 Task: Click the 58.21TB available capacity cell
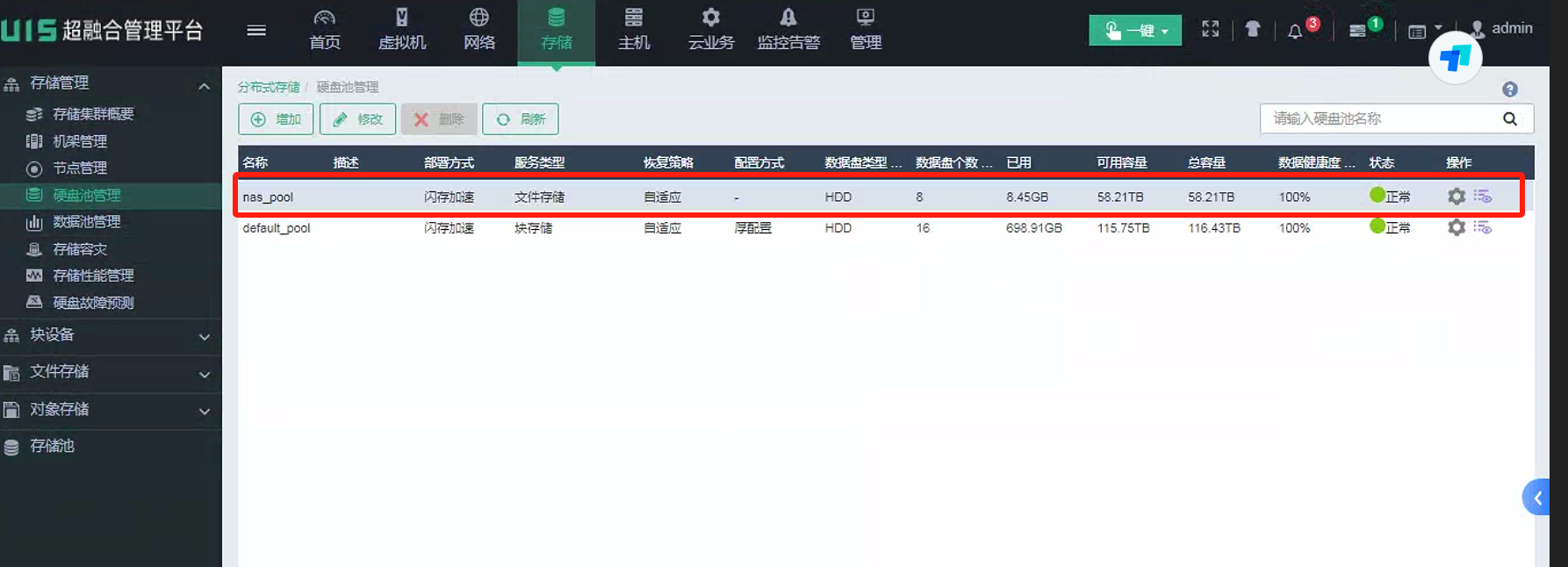tap(1120, 197)
